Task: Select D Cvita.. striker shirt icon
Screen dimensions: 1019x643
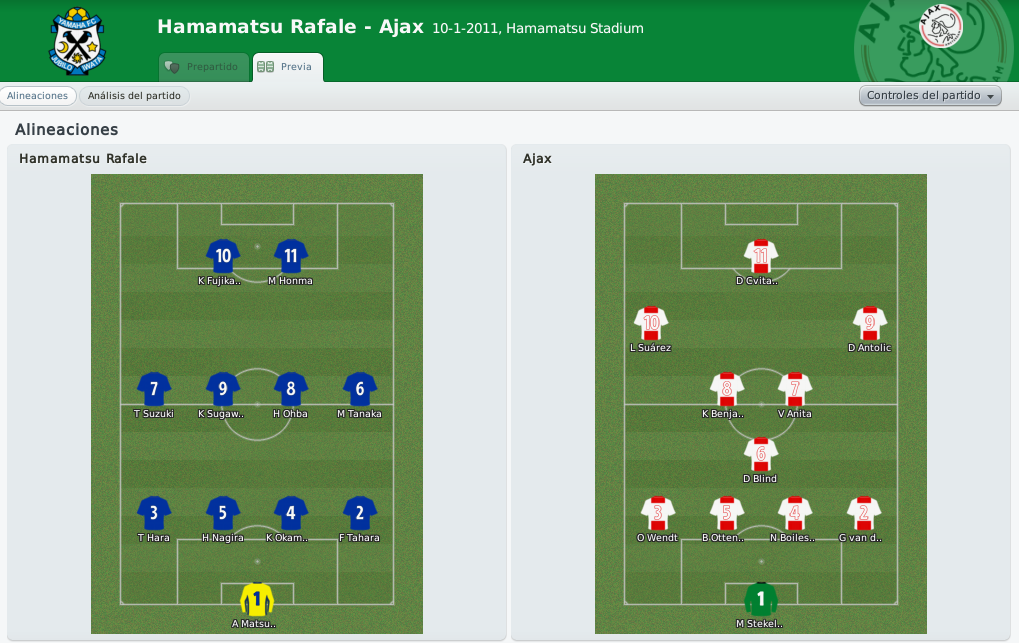Action: pos(761,256)
